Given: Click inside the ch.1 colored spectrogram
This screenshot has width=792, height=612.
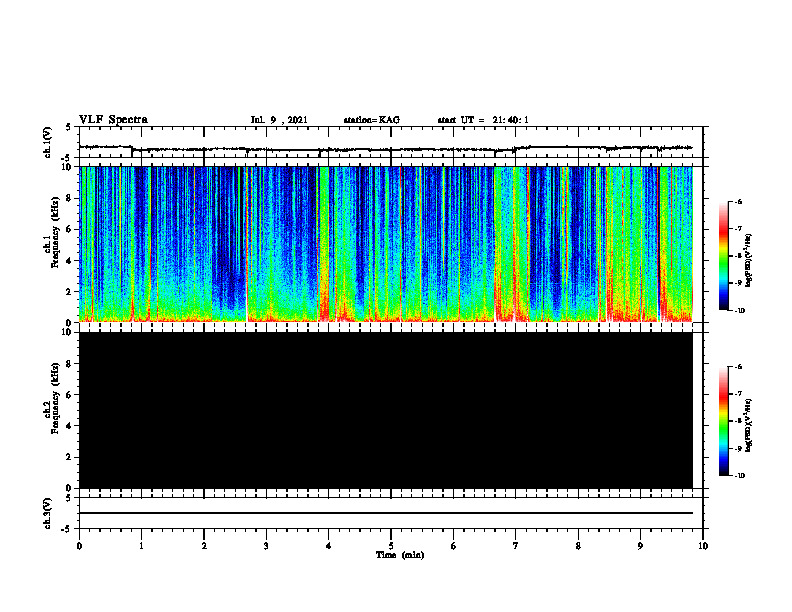Looking at the screenshot, I should 386,244.
